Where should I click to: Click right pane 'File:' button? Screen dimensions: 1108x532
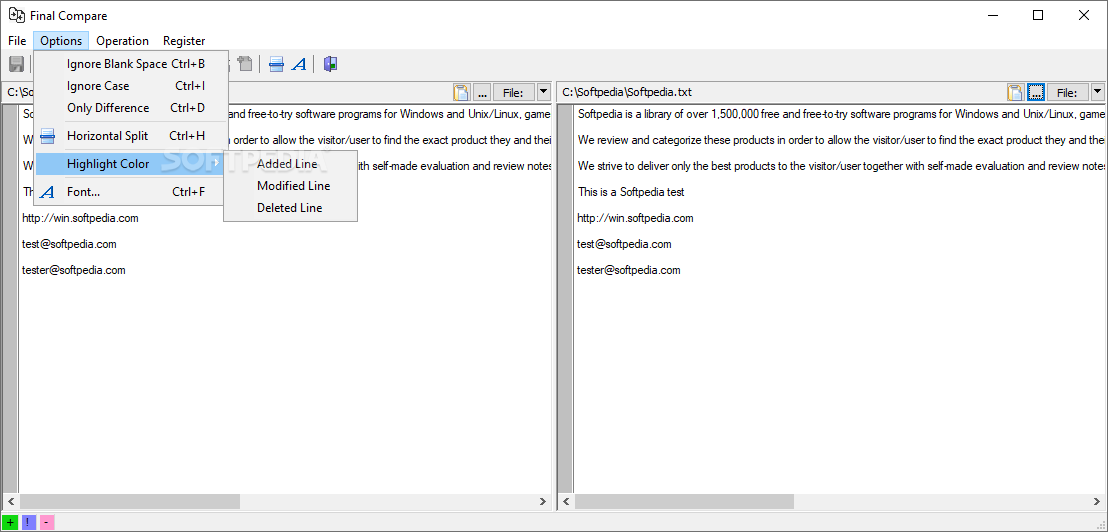click(x=1068, y=92)
